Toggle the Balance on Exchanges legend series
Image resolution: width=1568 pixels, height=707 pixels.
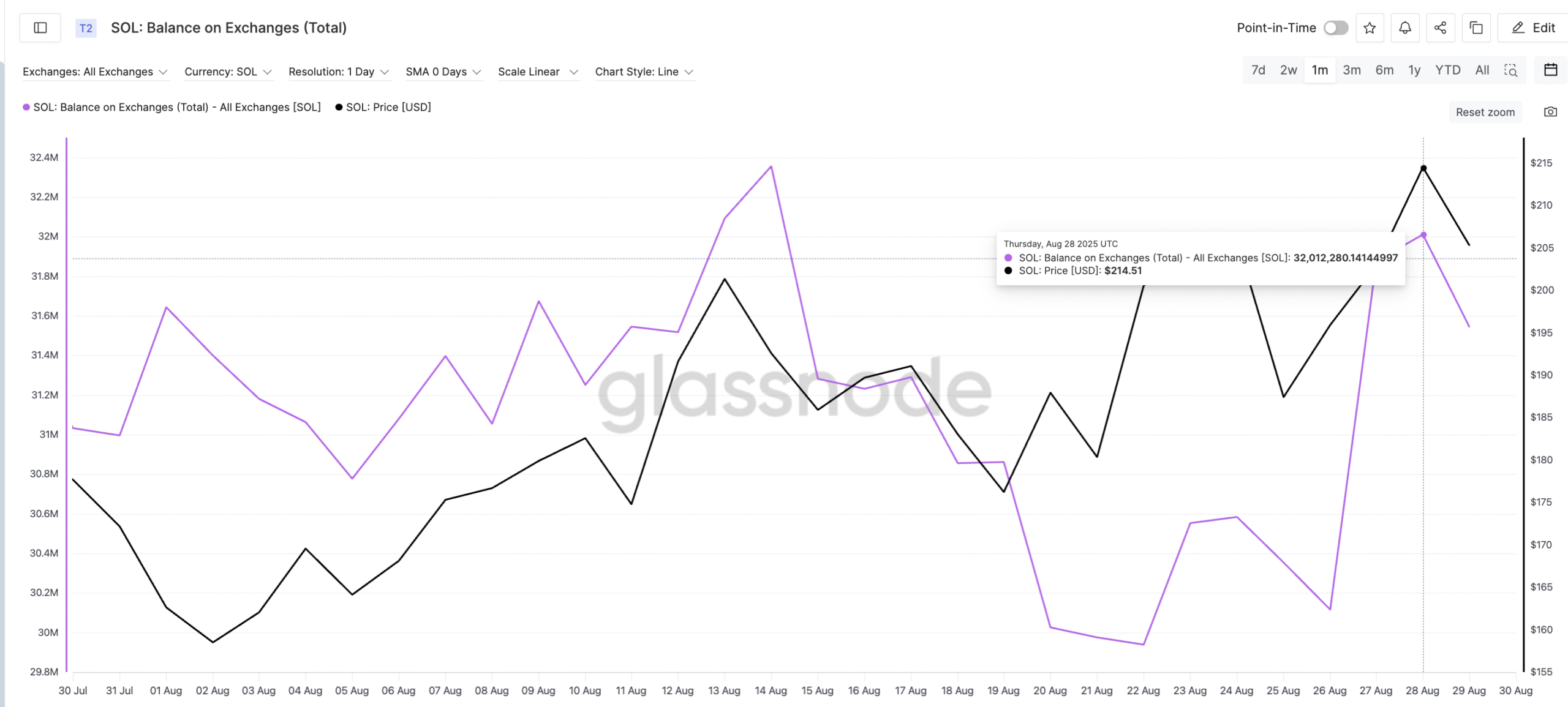[x=176, y=107]
